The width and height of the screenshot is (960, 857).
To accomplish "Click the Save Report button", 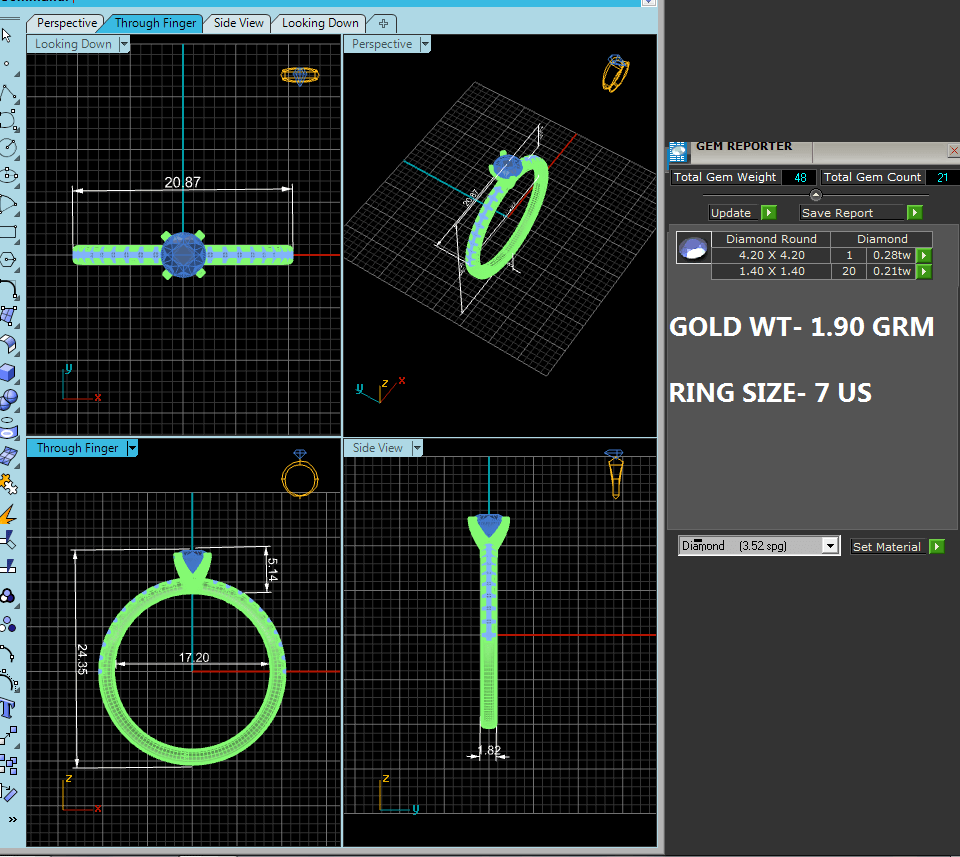I will click(x=838, y=213).
